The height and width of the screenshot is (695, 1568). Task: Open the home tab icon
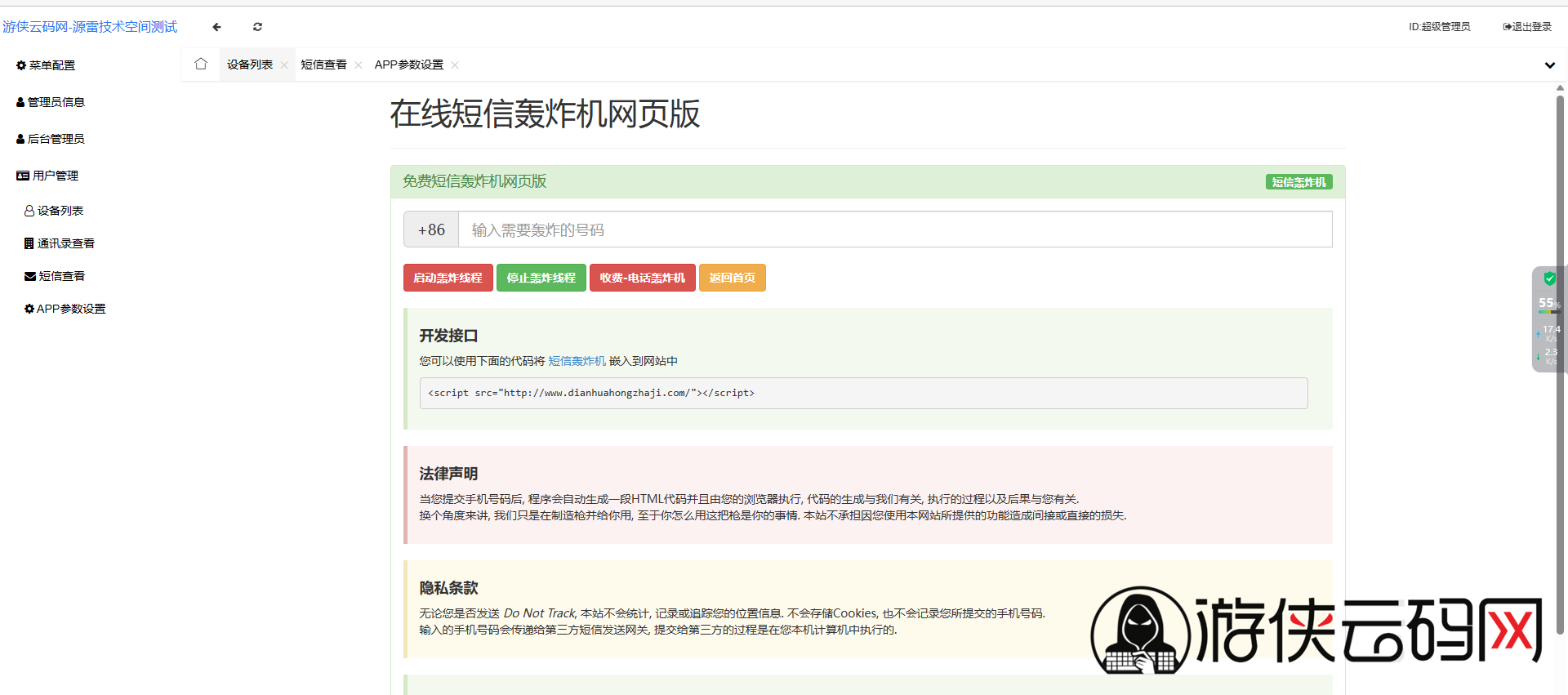pyautogui.click(x=201, y=64)
